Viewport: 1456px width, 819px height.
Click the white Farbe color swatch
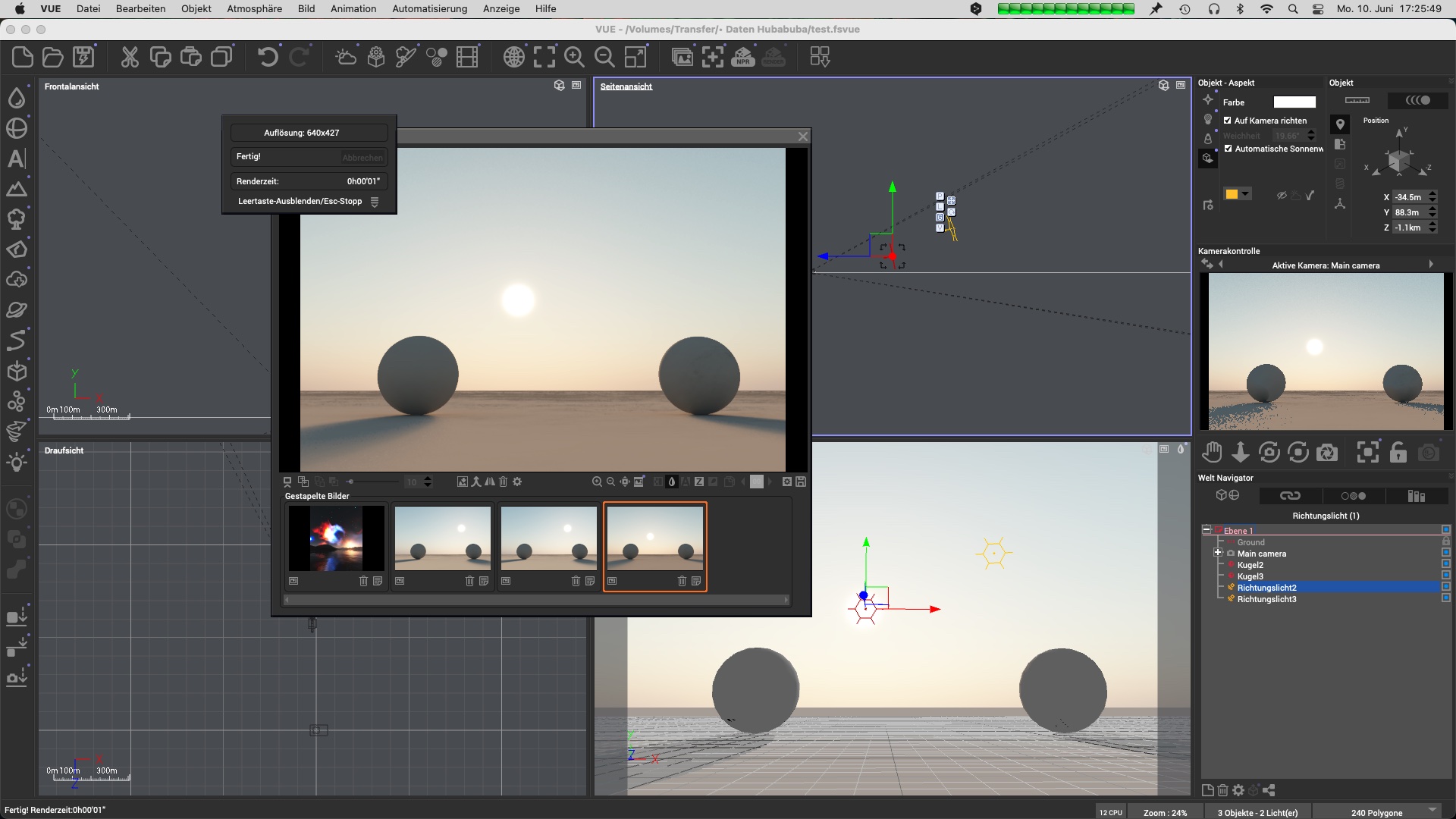[x=1294, y=102]
